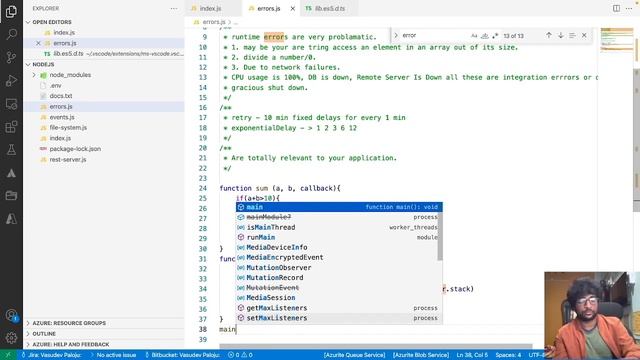640x360 pixels.
Task: Open the Extensions view
Action: click(x=11, y=127)
